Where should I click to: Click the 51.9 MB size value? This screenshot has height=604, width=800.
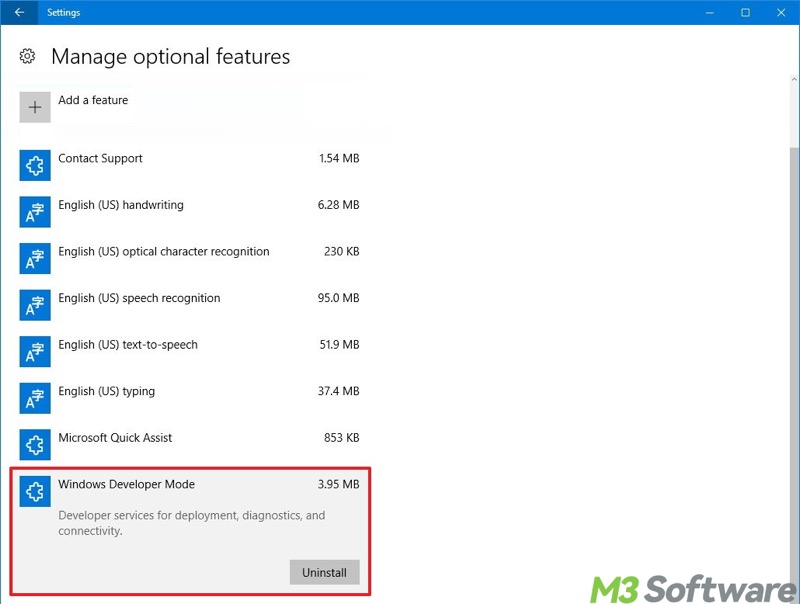(340, 345)
